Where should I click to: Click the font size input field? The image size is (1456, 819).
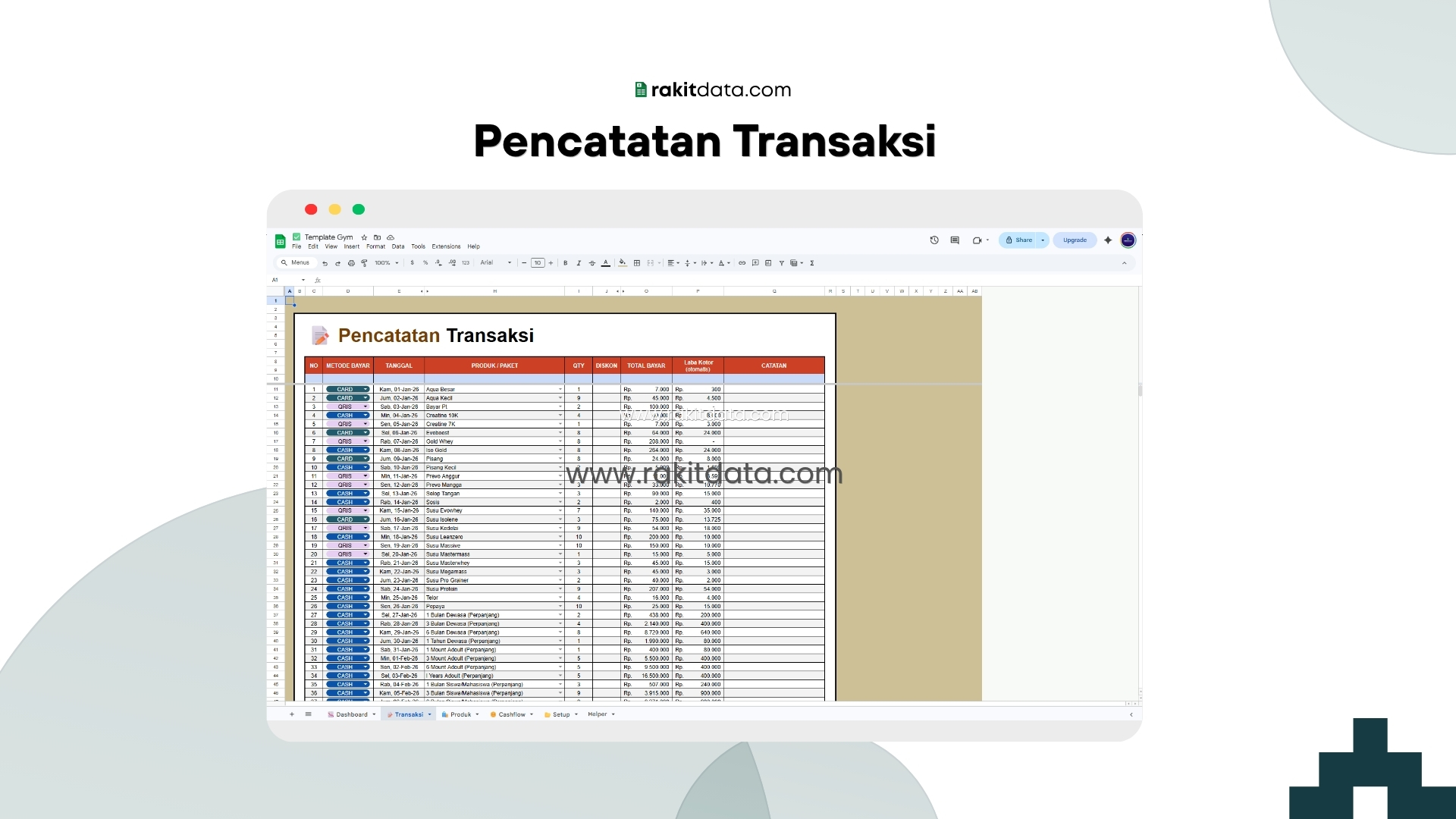538,263
